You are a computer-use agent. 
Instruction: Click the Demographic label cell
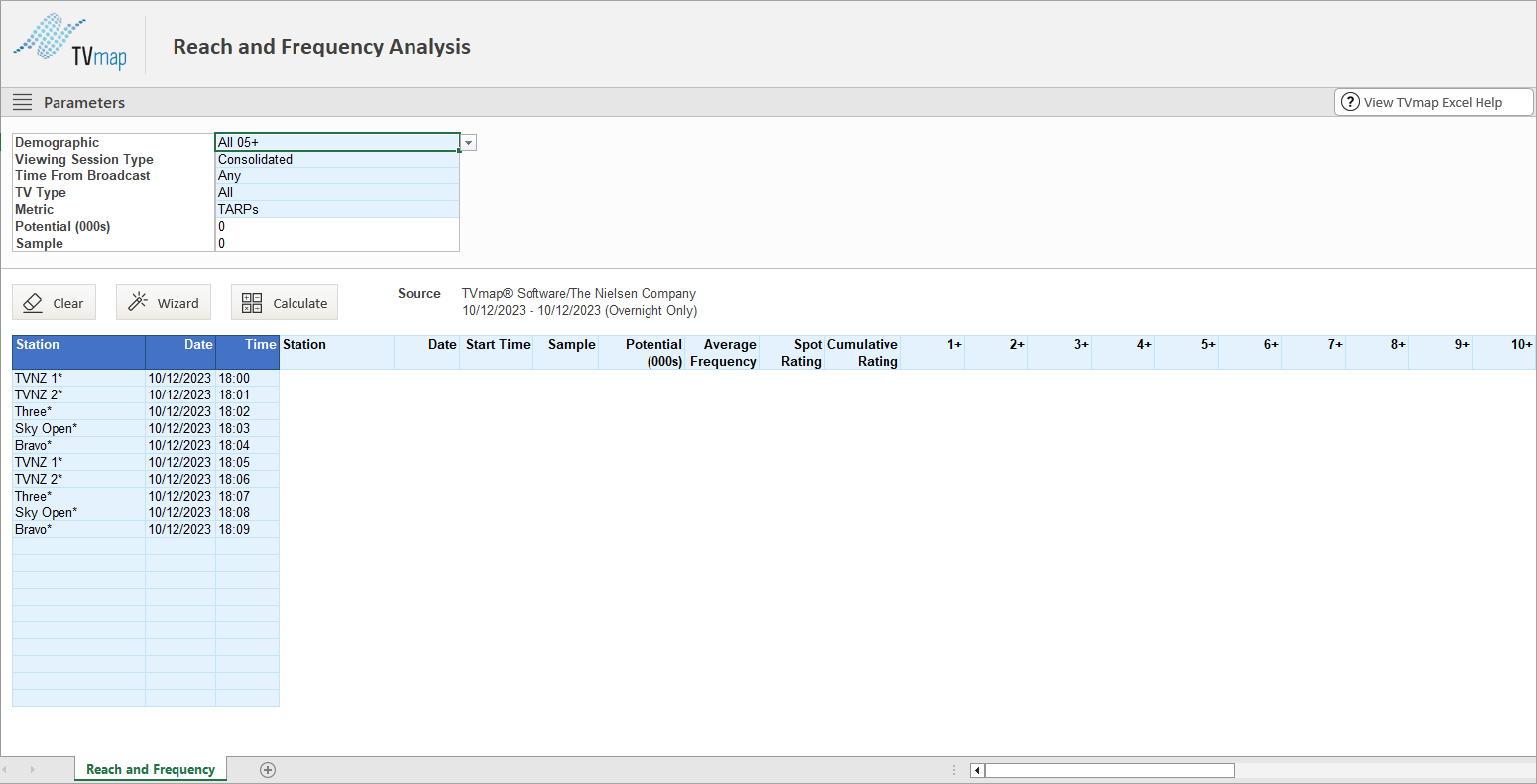pos(113,142)
